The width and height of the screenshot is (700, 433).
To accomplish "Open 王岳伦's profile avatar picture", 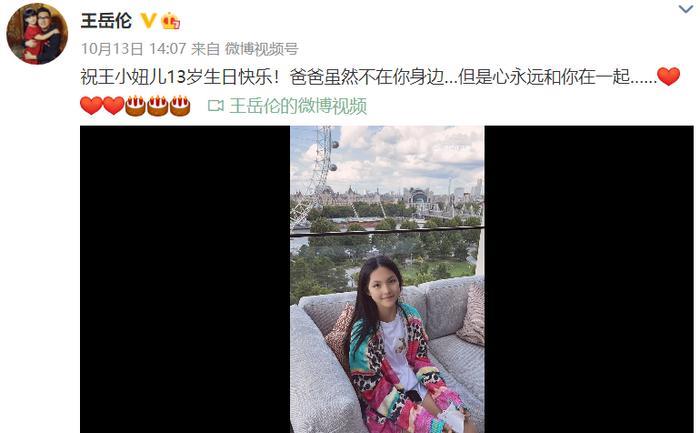I will (x=38, y=34).
